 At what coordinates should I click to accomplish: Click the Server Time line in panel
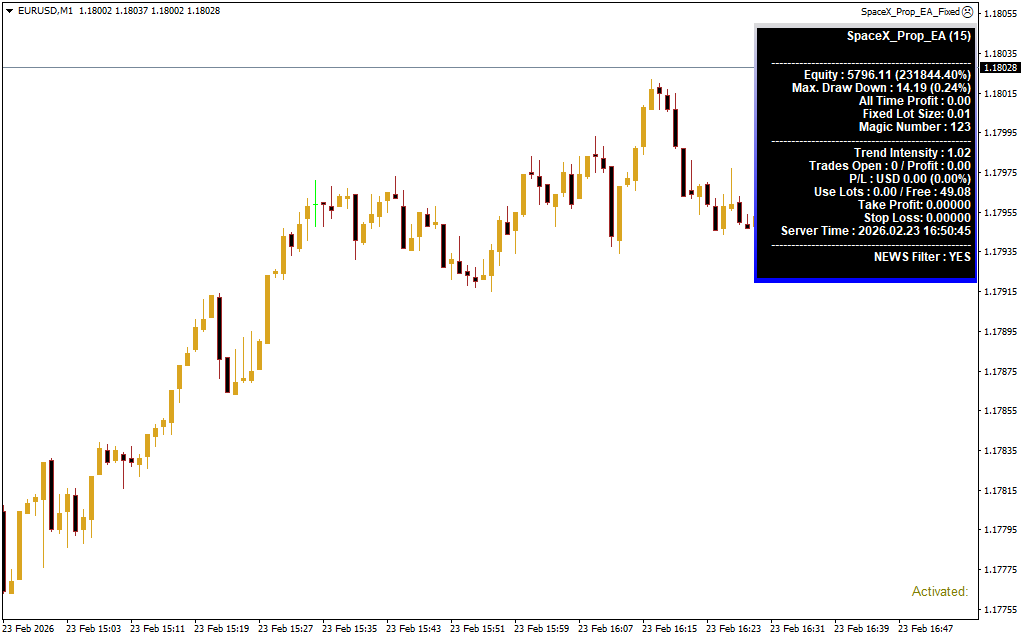(x=875, y=231)
